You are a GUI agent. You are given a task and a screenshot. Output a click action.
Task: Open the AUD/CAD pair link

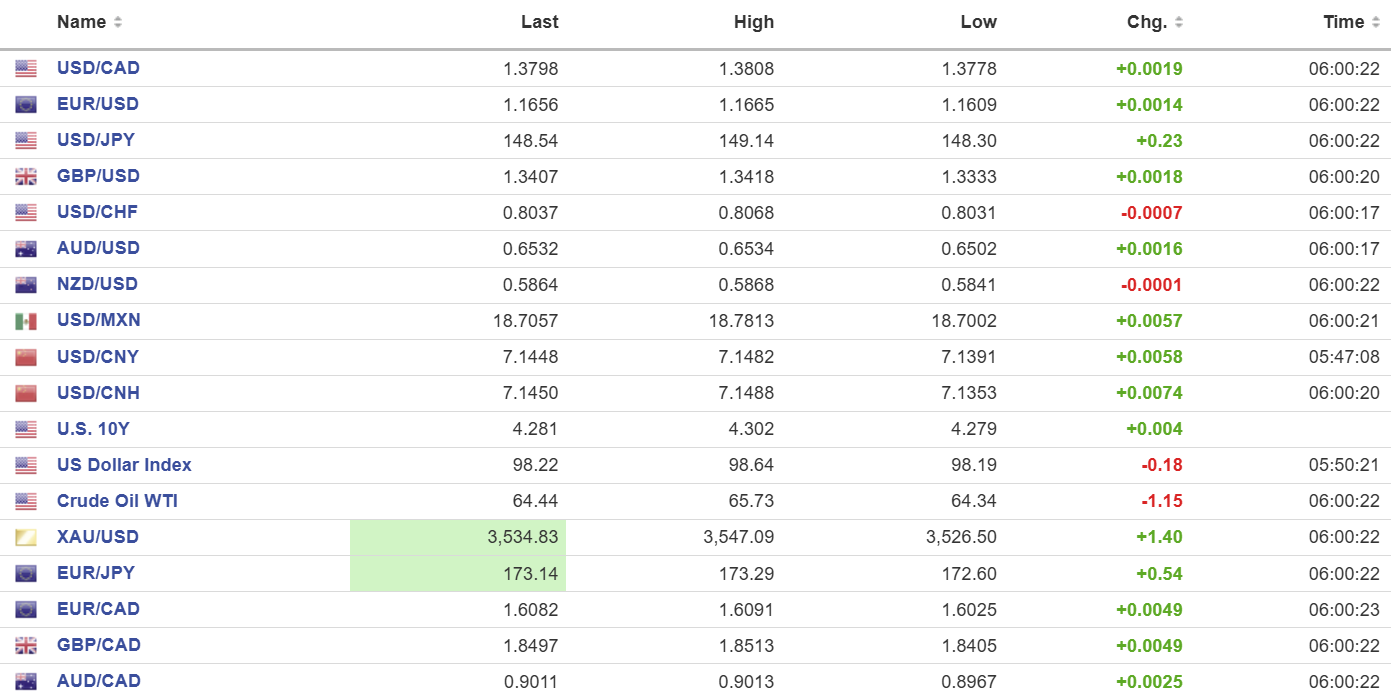point(99,681)
